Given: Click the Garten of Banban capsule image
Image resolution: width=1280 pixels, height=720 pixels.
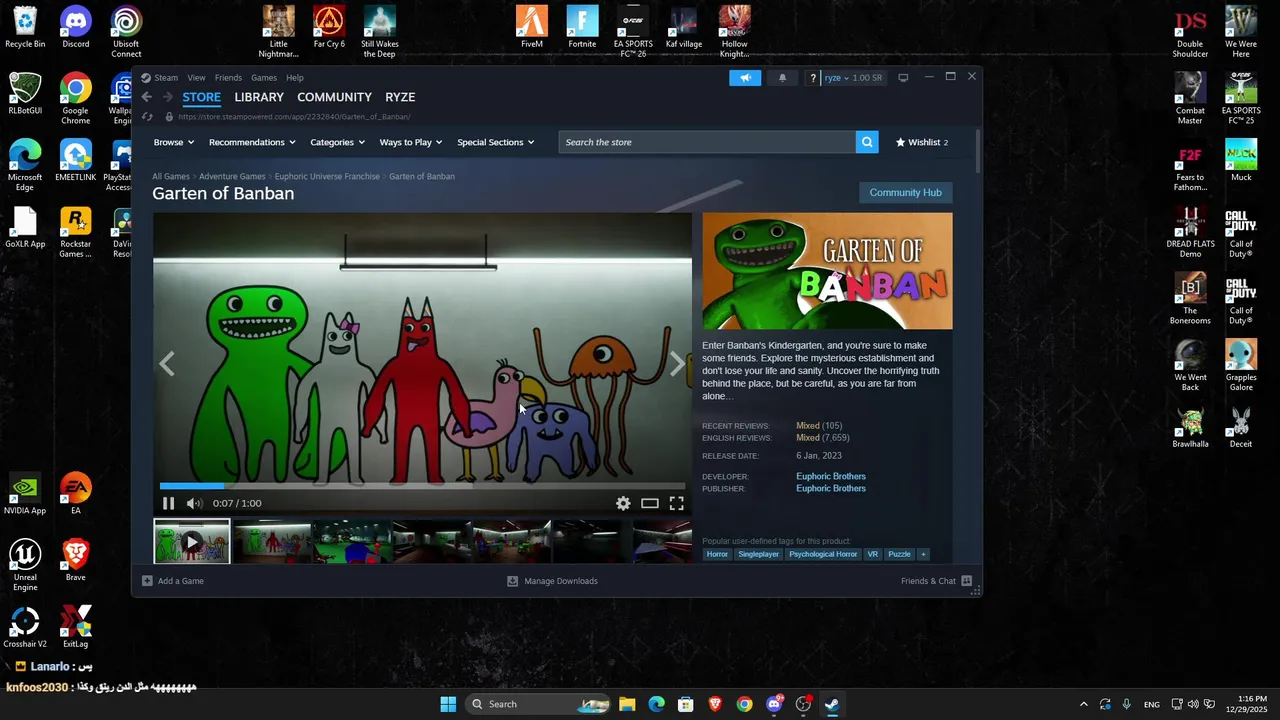Looking at the screenshot, I should (x=827, y=271).
